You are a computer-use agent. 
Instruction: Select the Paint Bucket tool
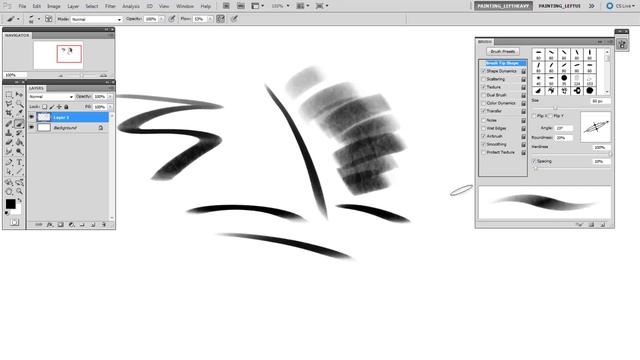(x=19, y=142)
